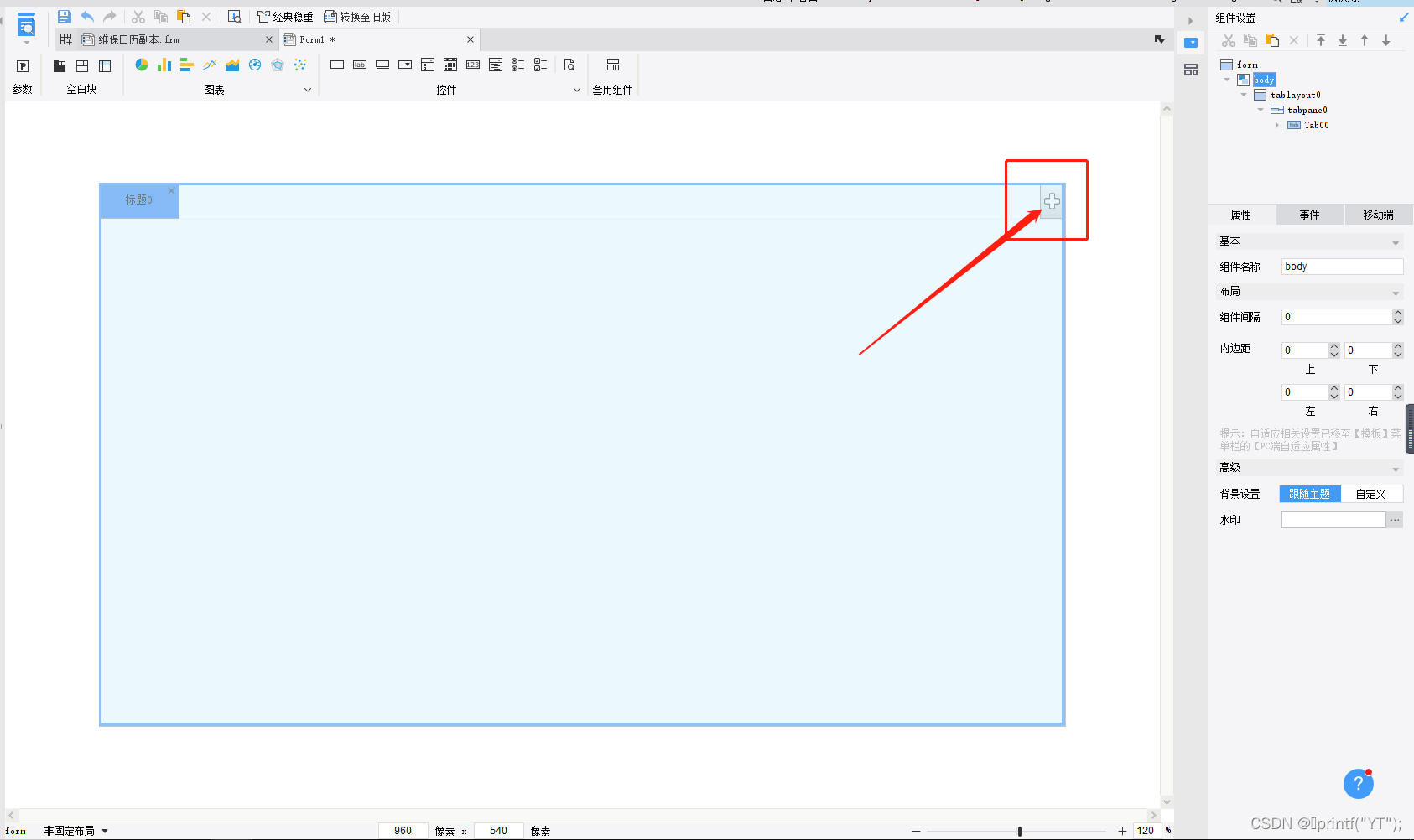Viewport: 1414px width, 840px height.
Task: Close the 标题0 tab in the canvas
Action: click(x=172, y=190)
